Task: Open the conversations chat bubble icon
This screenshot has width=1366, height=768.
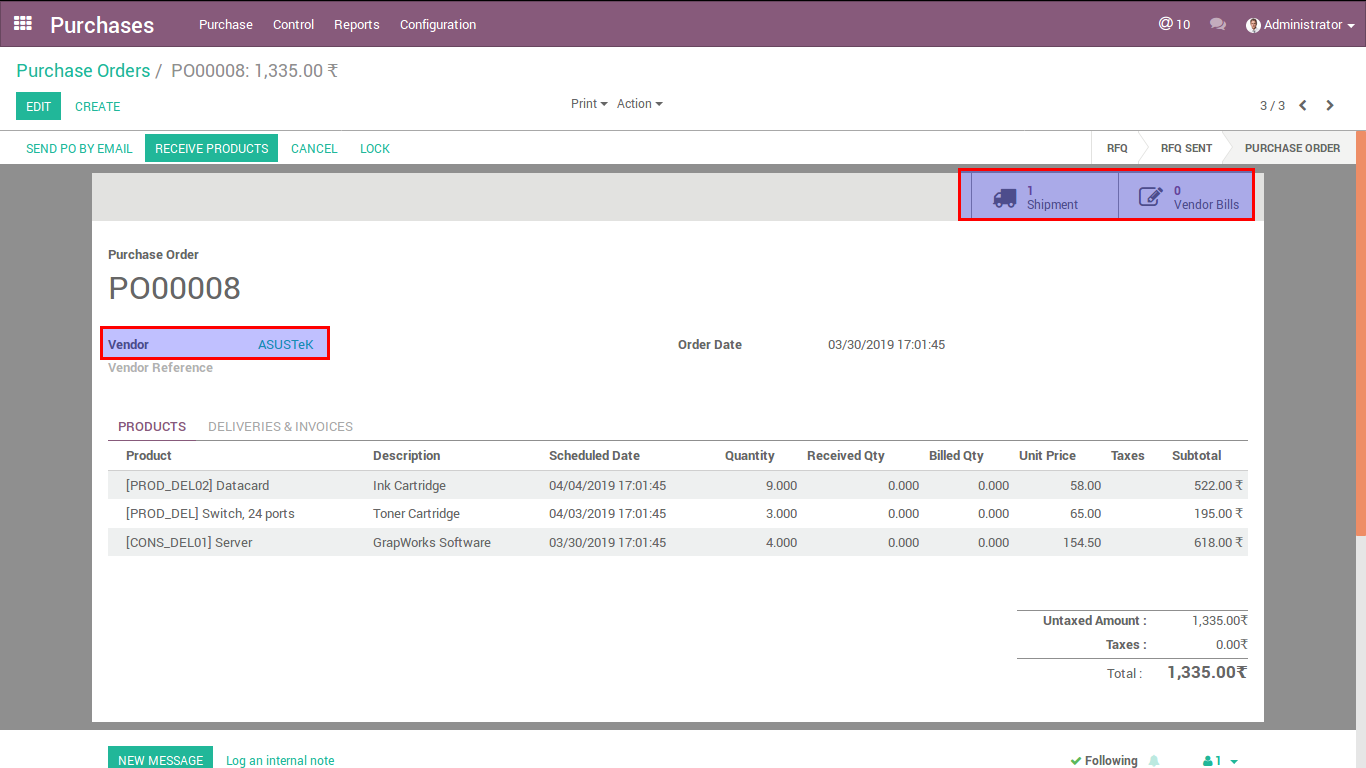Action: click(x=1217, y=24)
